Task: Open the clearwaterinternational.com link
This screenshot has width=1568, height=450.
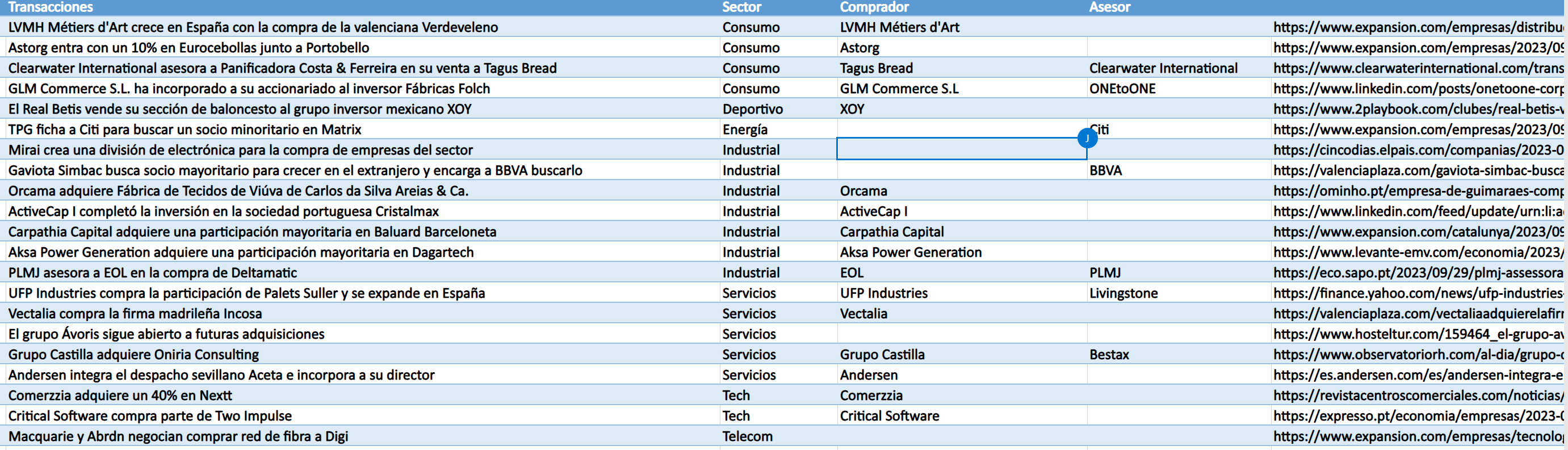Action: 1419,68
